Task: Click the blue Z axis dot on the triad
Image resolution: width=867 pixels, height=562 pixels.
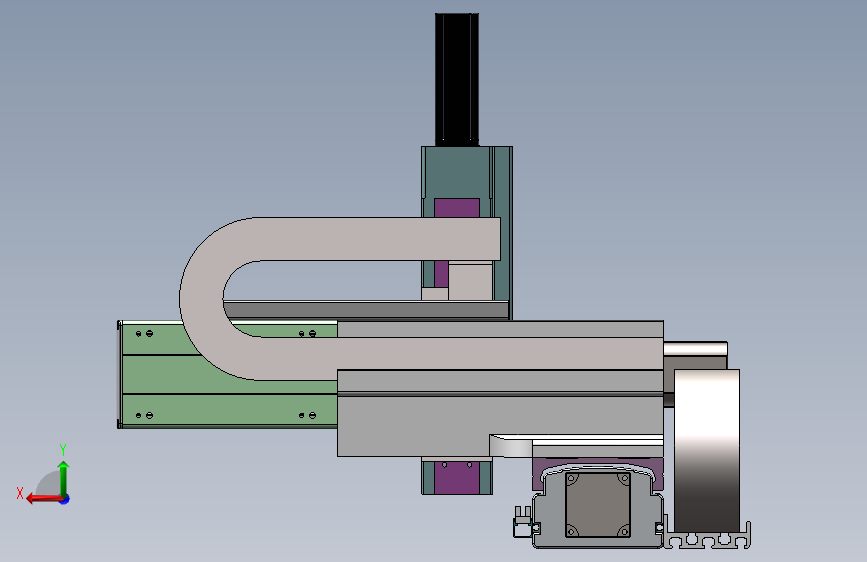Action: [65, 499]
